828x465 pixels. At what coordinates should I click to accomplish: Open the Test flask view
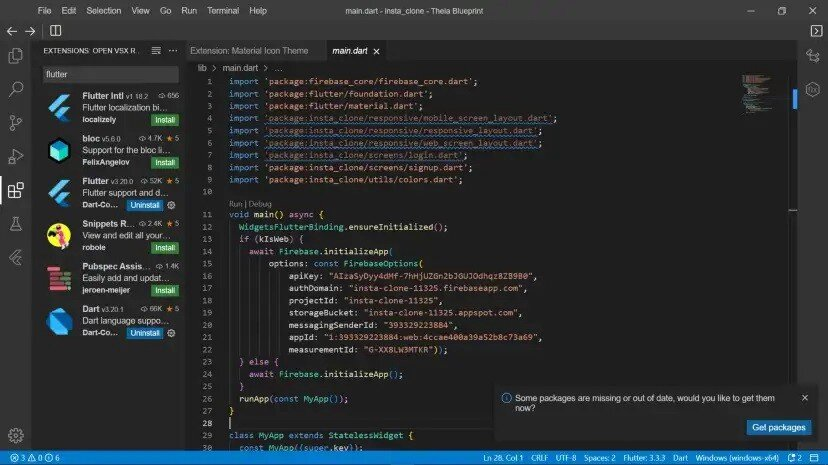click(16, 223)
